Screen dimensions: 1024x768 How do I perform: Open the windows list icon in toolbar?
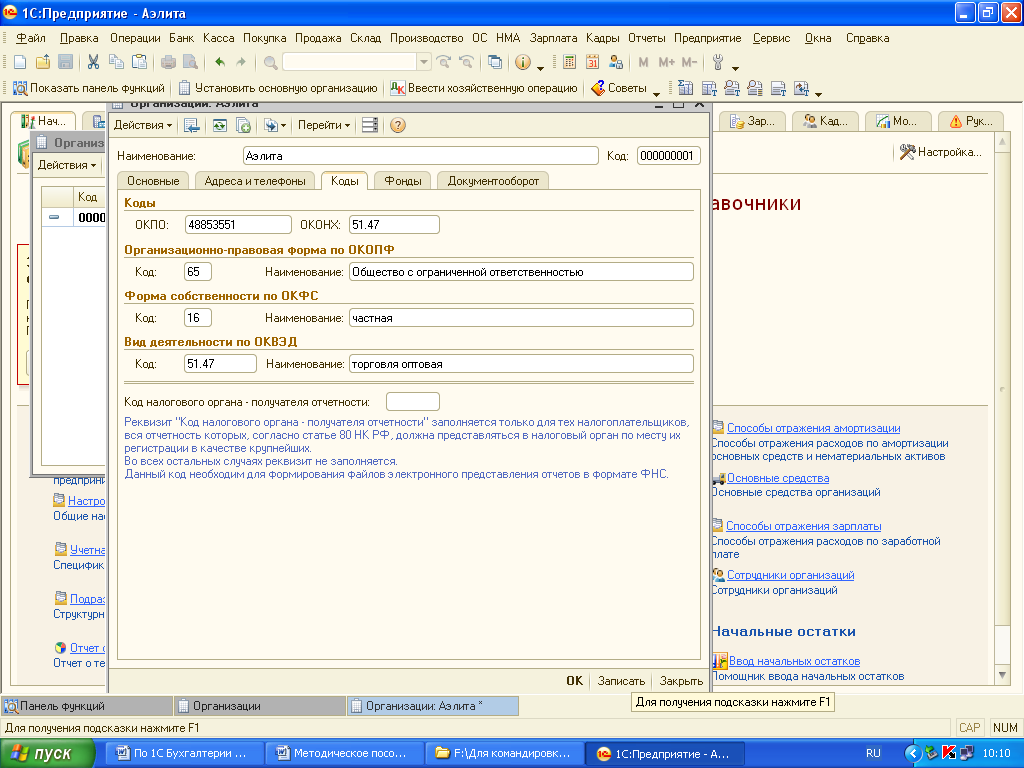[x=495, y=62]
